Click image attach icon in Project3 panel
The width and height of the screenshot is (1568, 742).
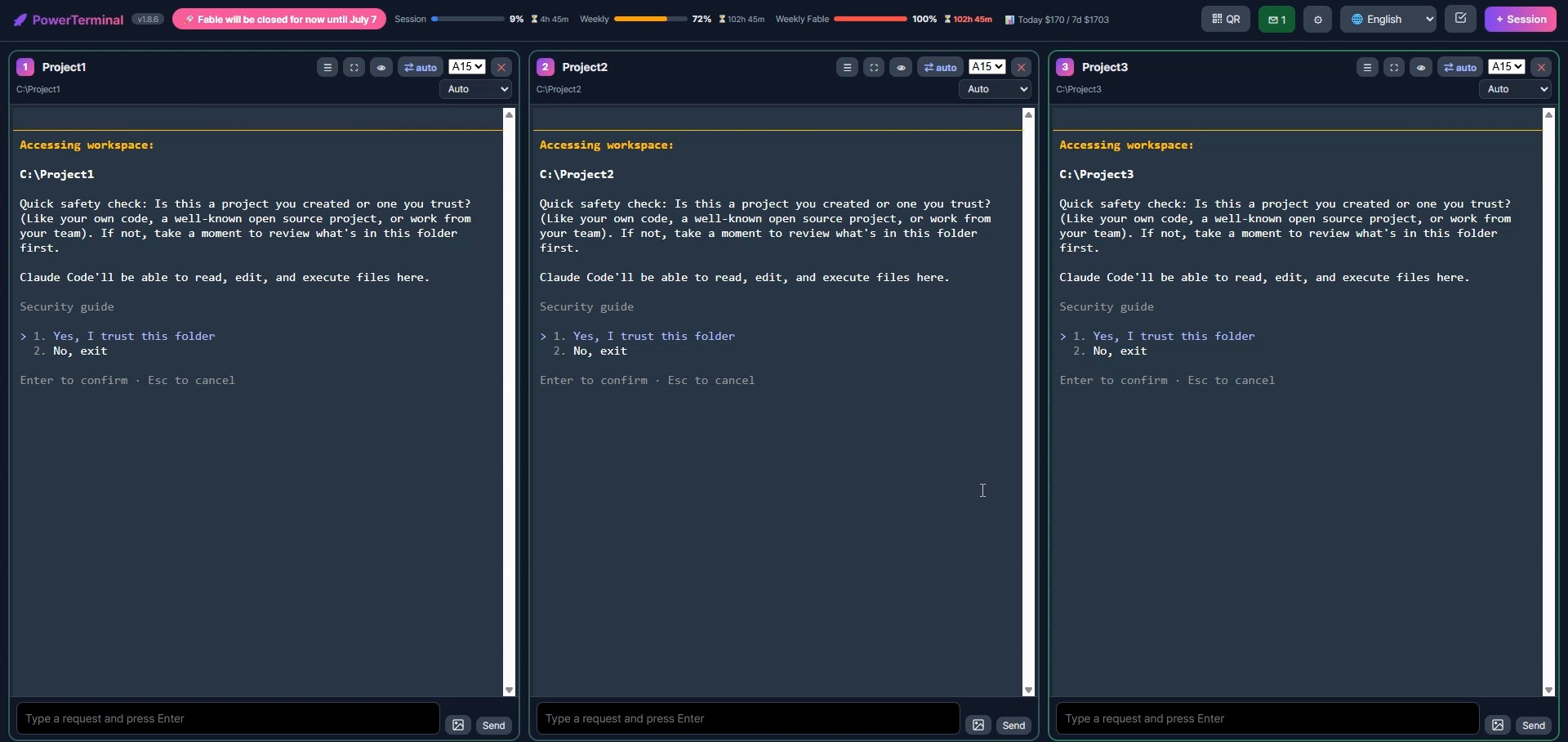(x=1498, y=725)
